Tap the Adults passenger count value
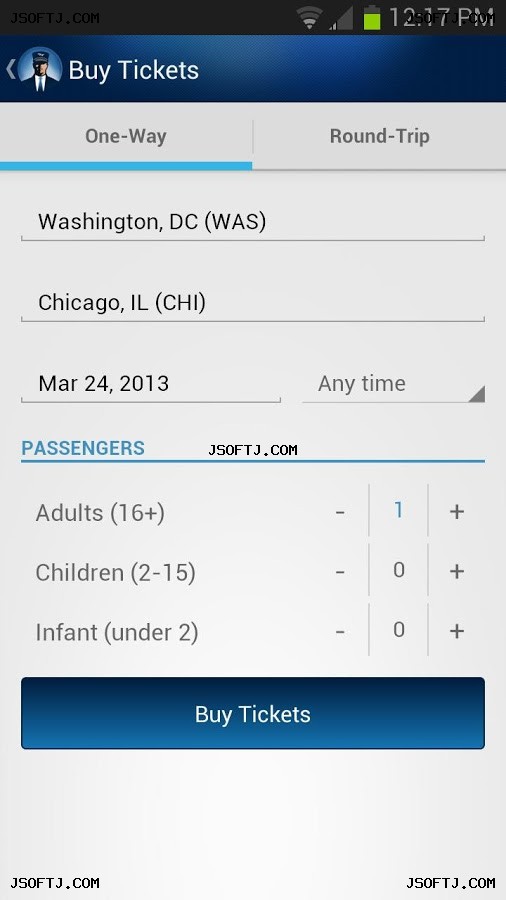 coord(399,510)
